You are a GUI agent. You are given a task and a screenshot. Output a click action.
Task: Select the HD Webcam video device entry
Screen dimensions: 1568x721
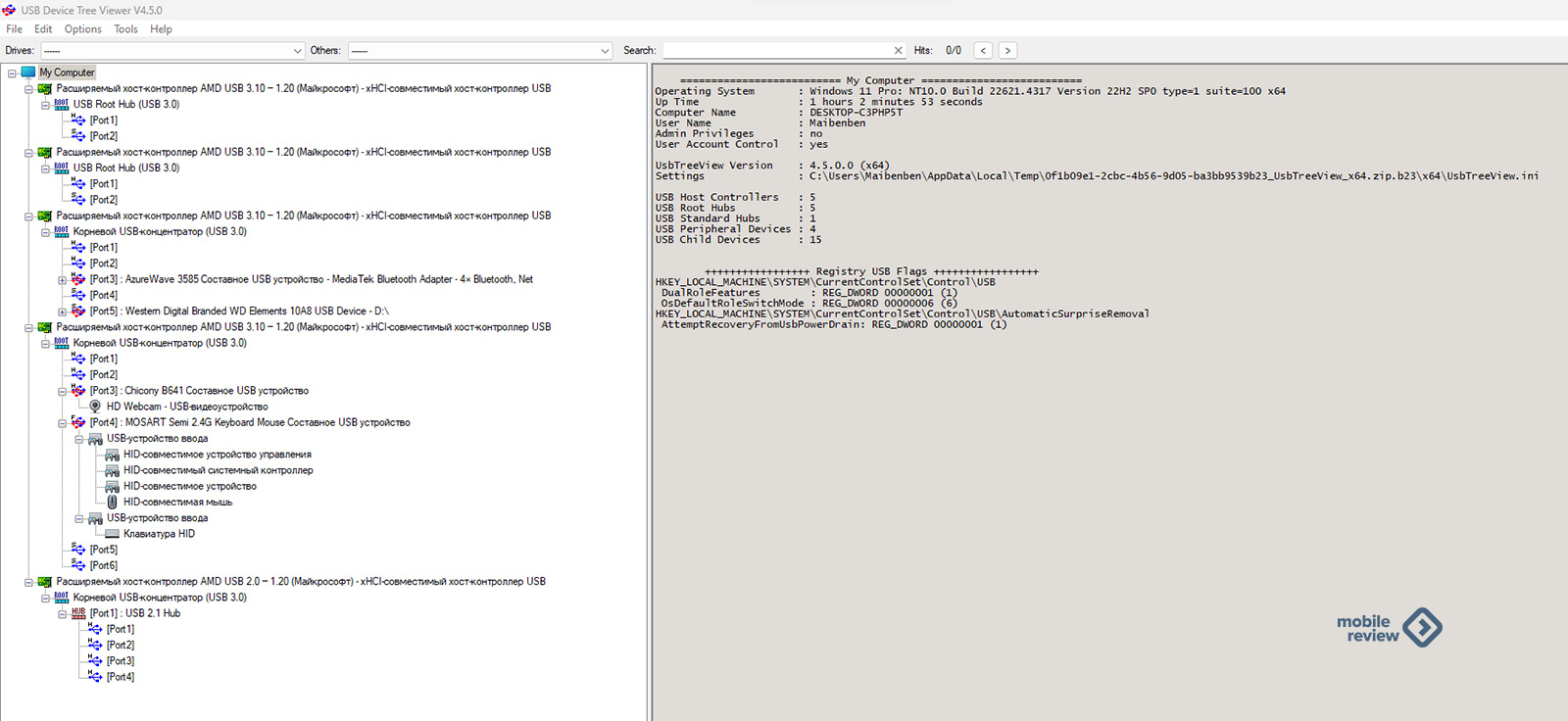click(187, 407)
